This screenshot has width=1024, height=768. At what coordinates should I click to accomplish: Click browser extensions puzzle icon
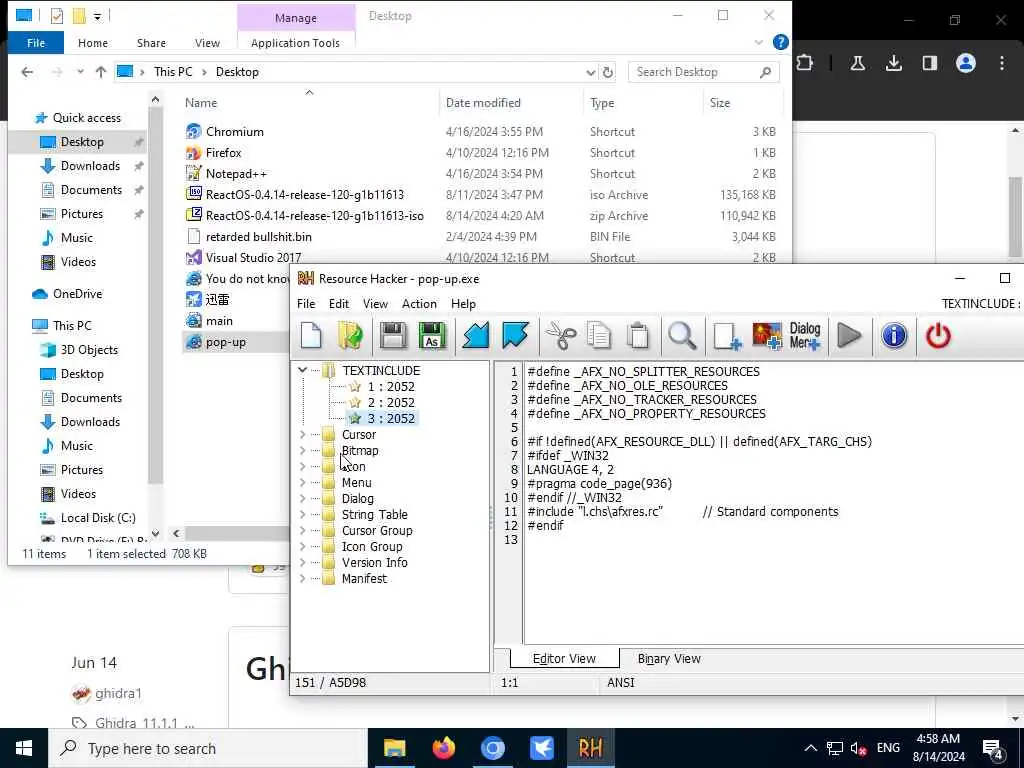click(x=805, y=63)
